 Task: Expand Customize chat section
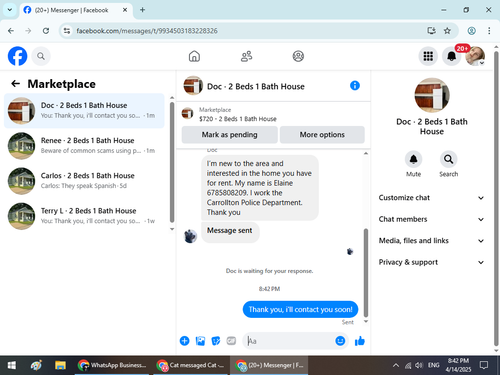(431, 198)
